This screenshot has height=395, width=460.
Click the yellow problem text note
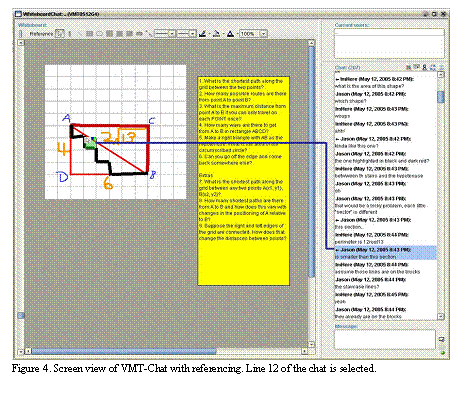(244, 181)
